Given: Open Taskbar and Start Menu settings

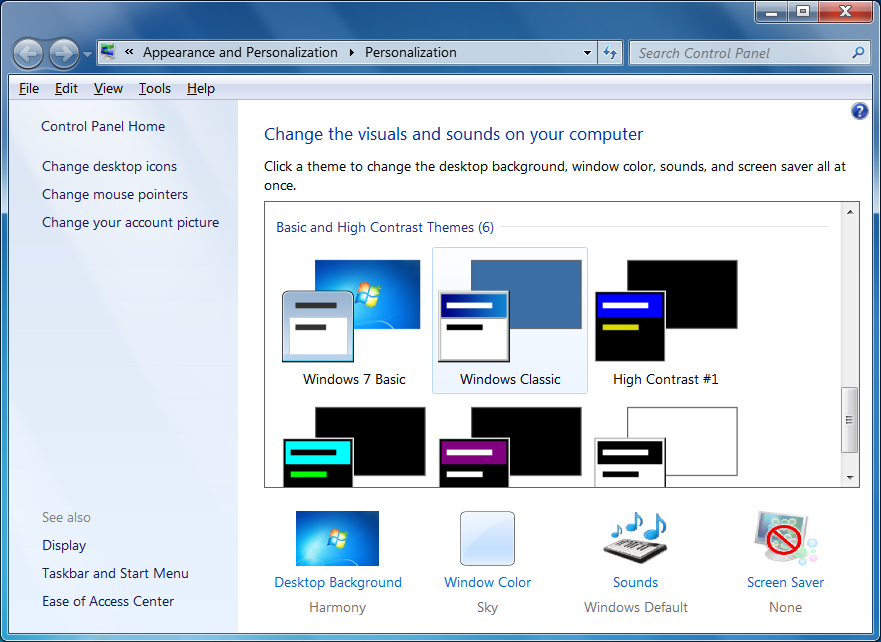Looking at the screenshot, I should pos(115,573).
